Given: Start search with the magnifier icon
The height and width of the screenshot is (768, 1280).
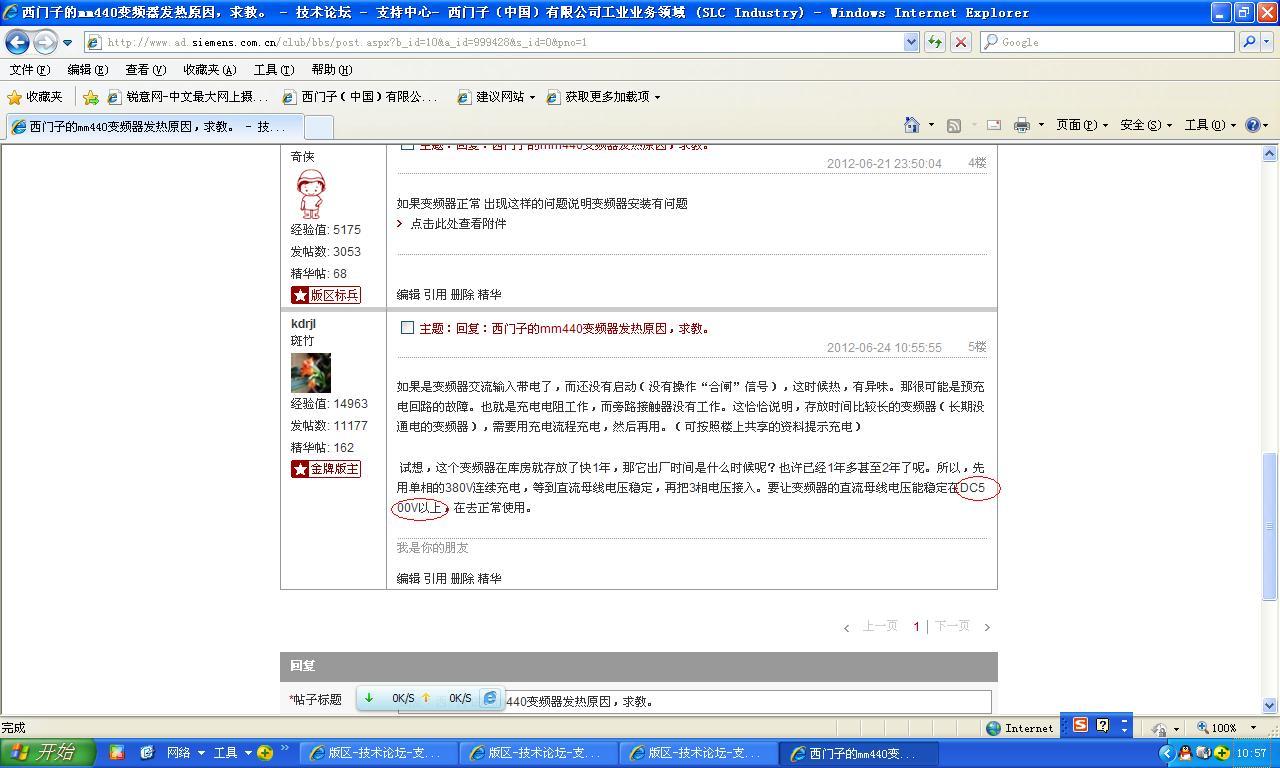Looking at the screenshot, I should pos(1248,42).
